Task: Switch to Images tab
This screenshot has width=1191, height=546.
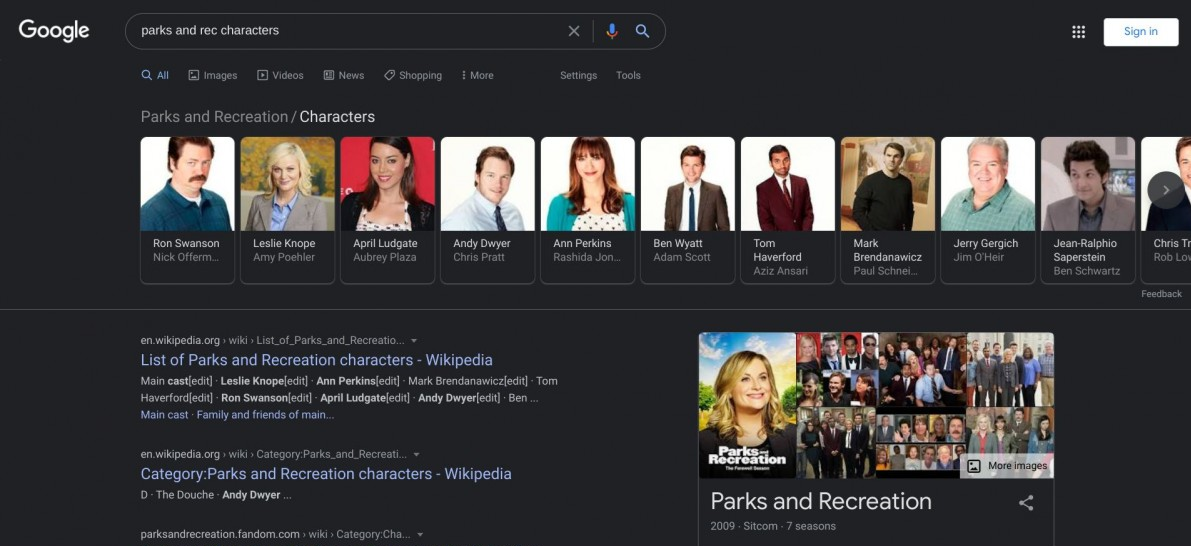Action: [213, 75]
